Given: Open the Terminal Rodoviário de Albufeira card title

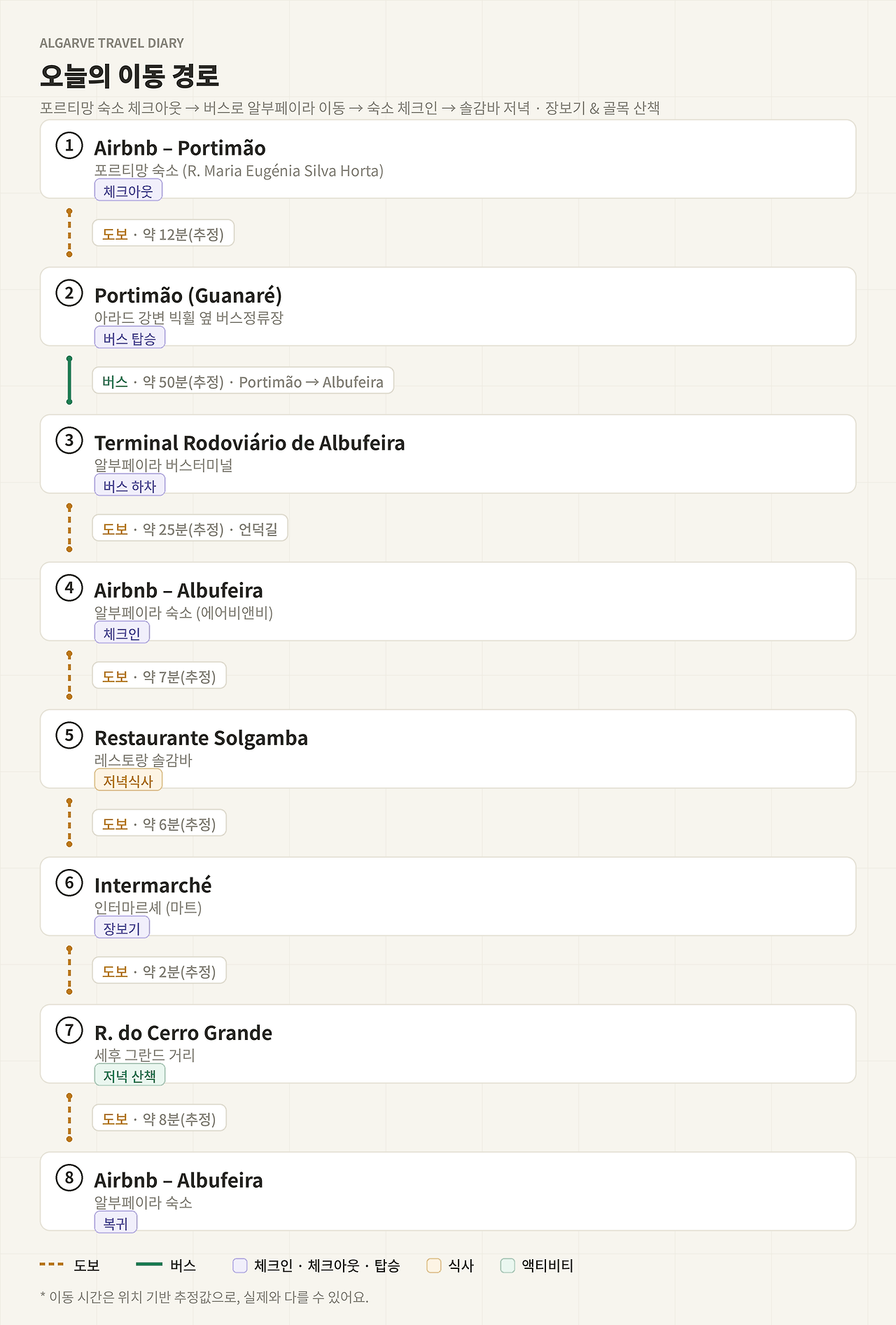Looking at the screenshot, I should (249, 443).
